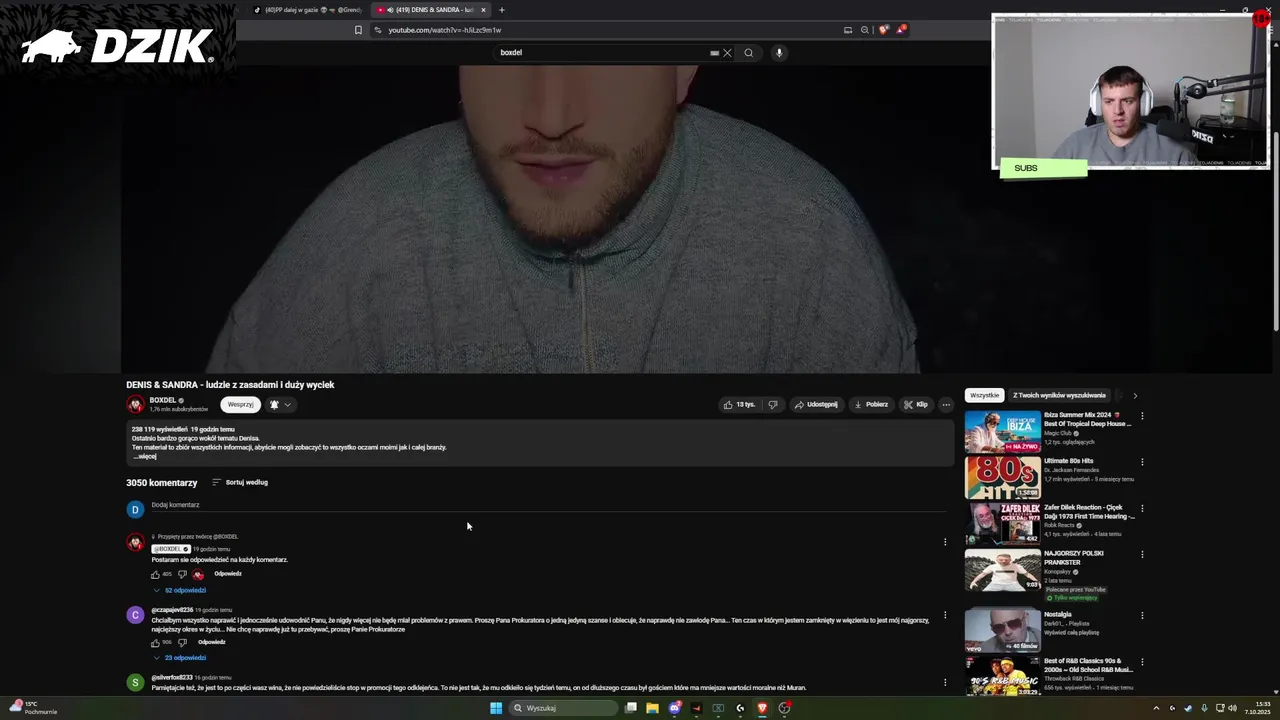1280x720 pixels.
Task: Dislike the @czapajev8236 comment
Action: [x=182, y=642]
